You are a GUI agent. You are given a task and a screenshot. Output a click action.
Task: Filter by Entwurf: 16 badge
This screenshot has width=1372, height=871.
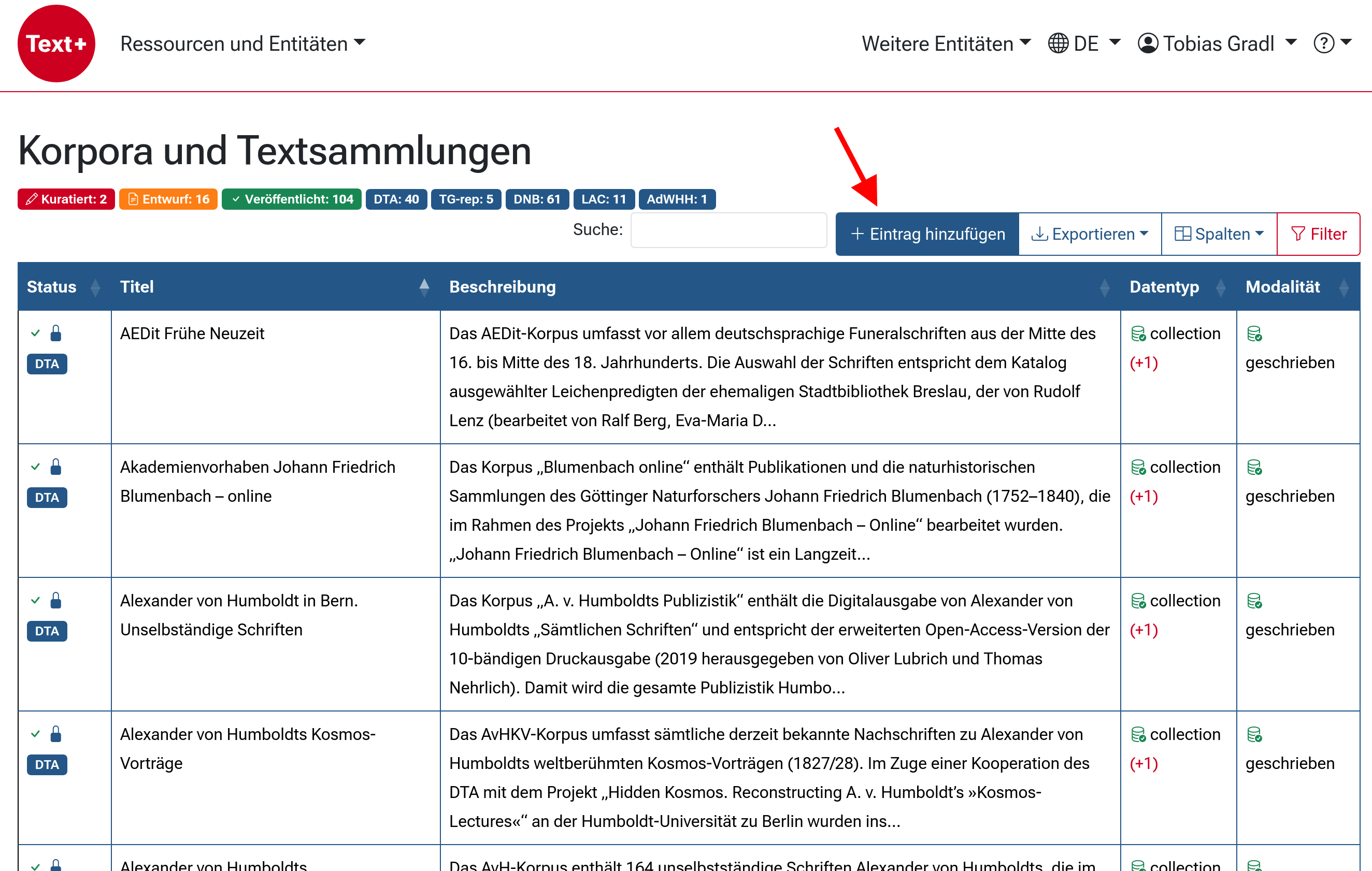click(x=168, y=199)
